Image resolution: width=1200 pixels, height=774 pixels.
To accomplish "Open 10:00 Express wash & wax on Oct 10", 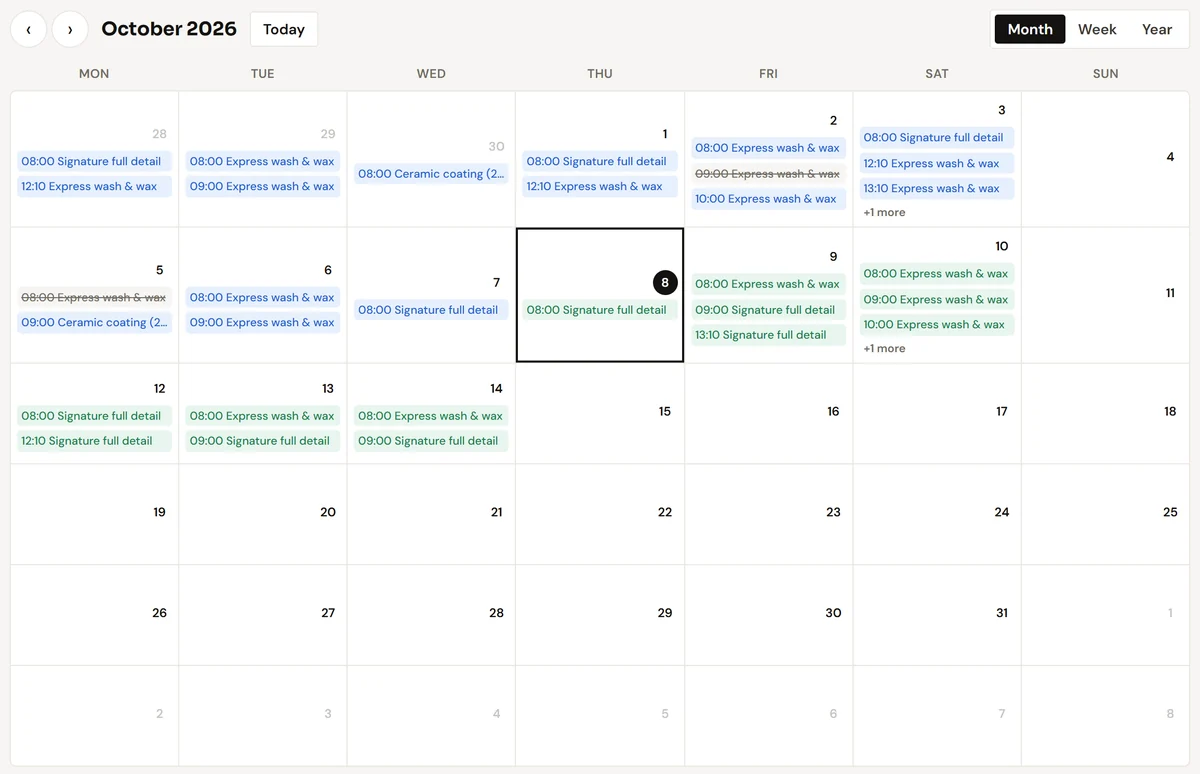I will (x=937, y=324).
